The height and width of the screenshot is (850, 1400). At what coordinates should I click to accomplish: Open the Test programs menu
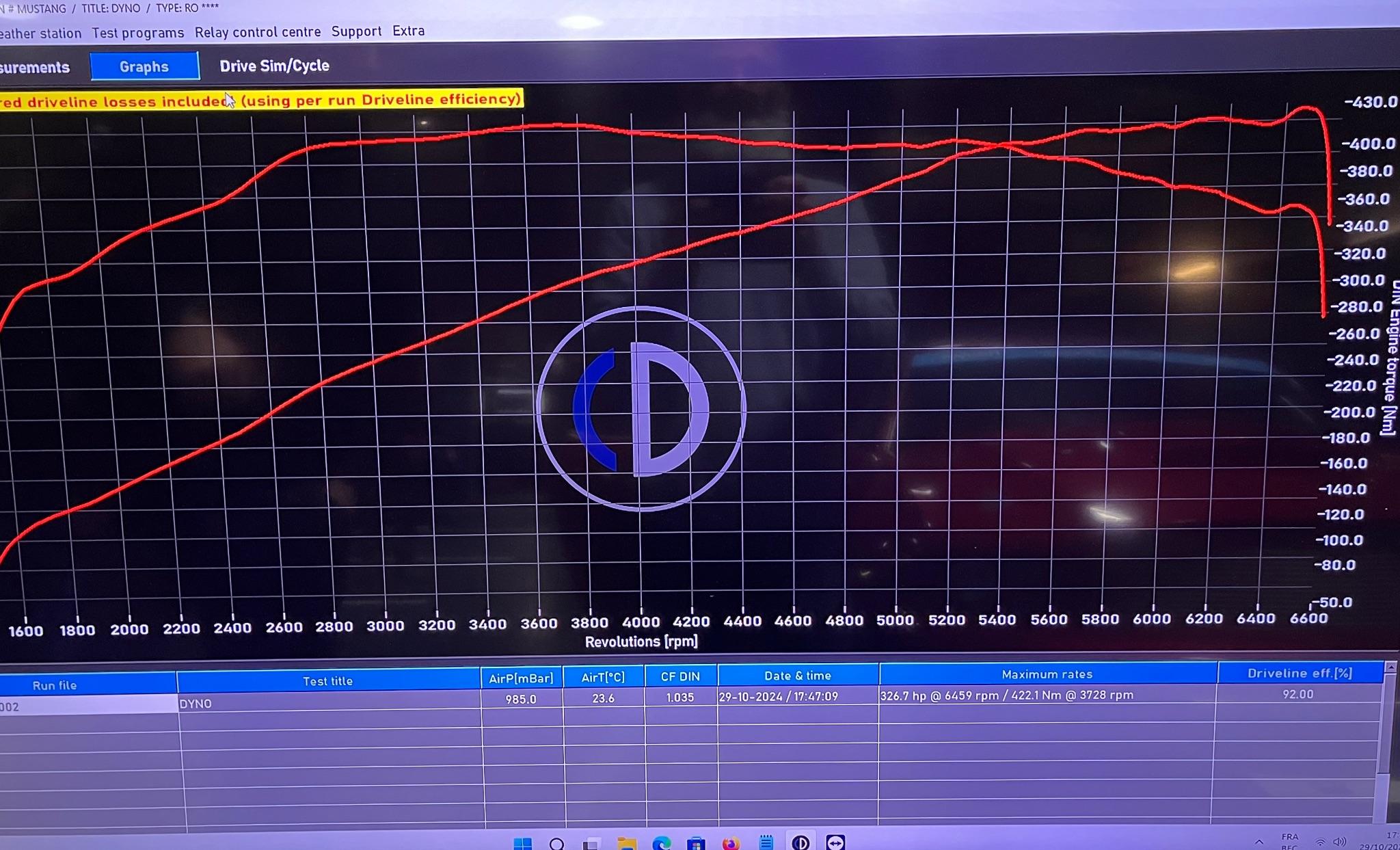click(x=137, y=33)
